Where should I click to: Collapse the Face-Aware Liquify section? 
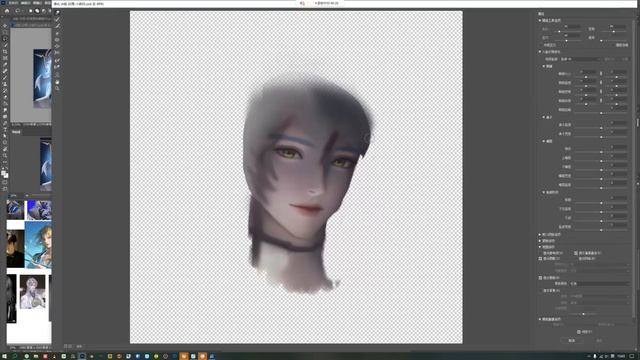(540, 52)
